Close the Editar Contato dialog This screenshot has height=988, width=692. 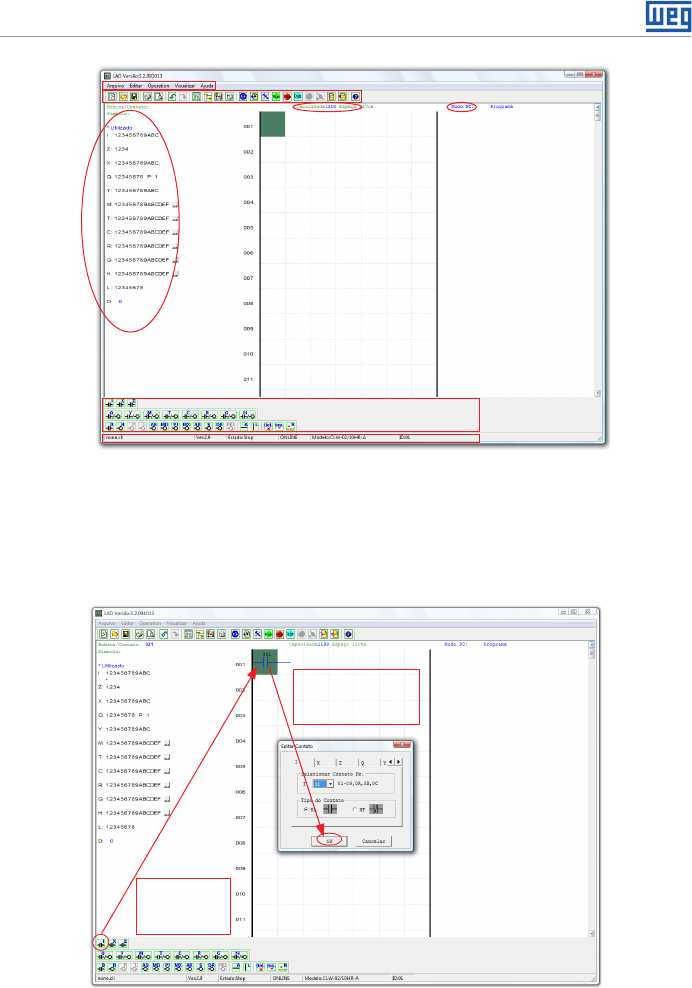click(x=402, y=745)
